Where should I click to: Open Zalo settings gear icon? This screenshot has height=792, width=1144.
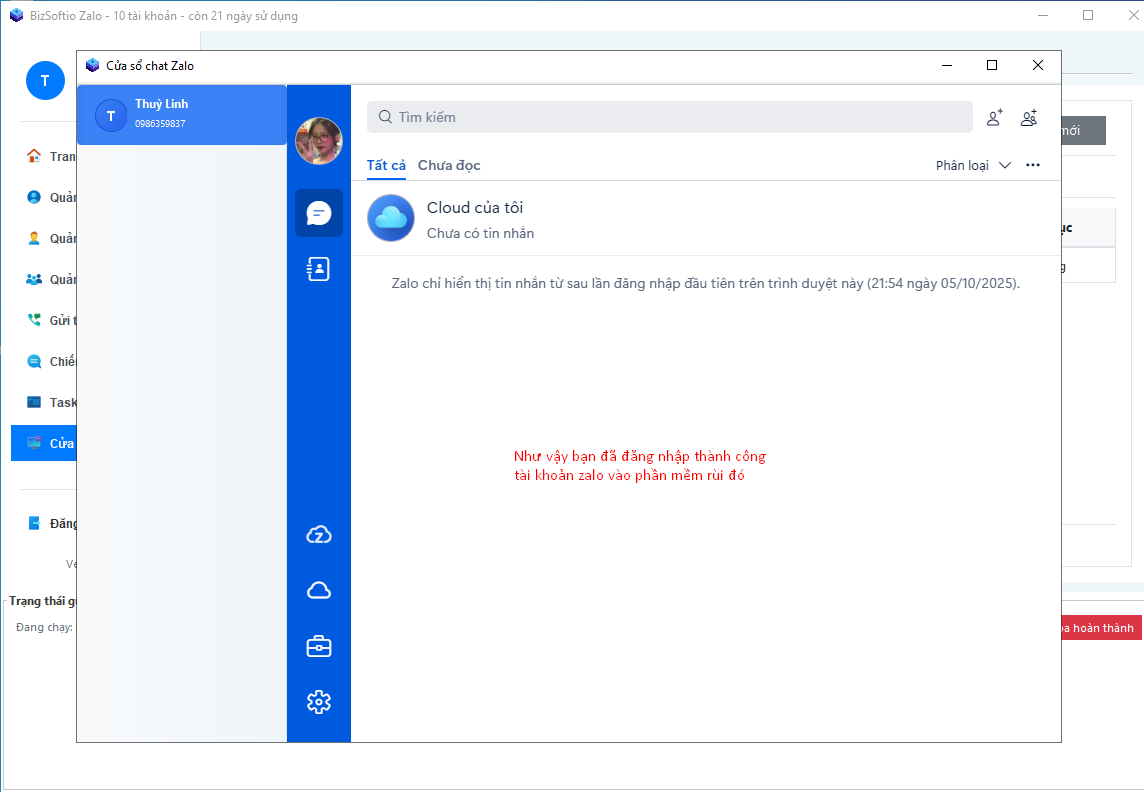tap(319, 702)
